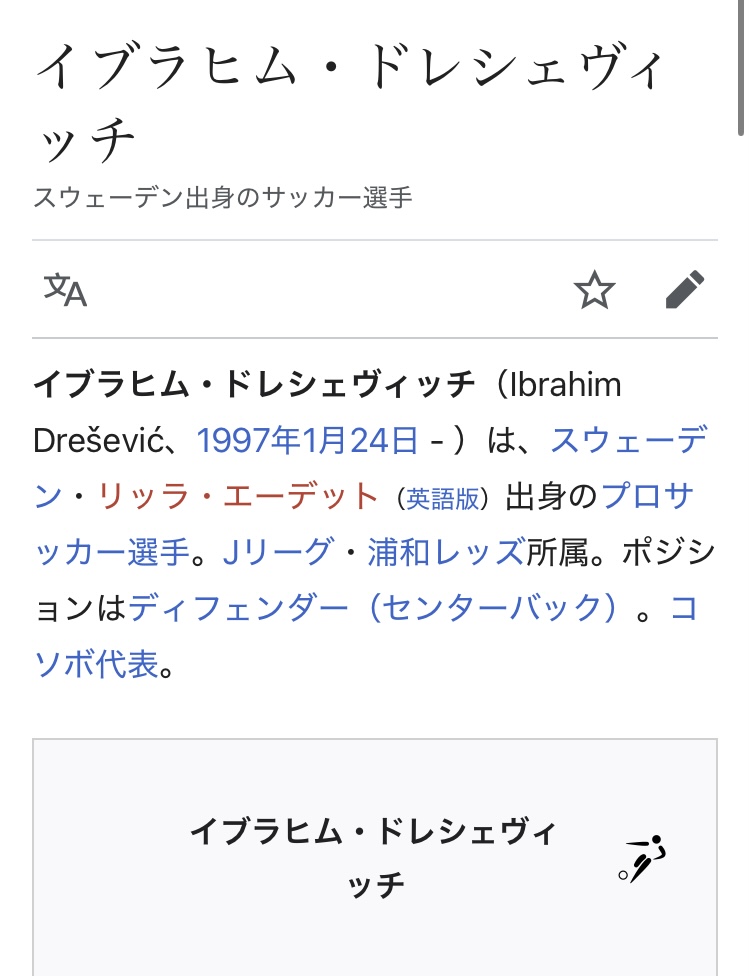This screenshot has width=750, height=976.
Task: Open the language selection icon
Action: pyautogui.click(x=66, y=290)
